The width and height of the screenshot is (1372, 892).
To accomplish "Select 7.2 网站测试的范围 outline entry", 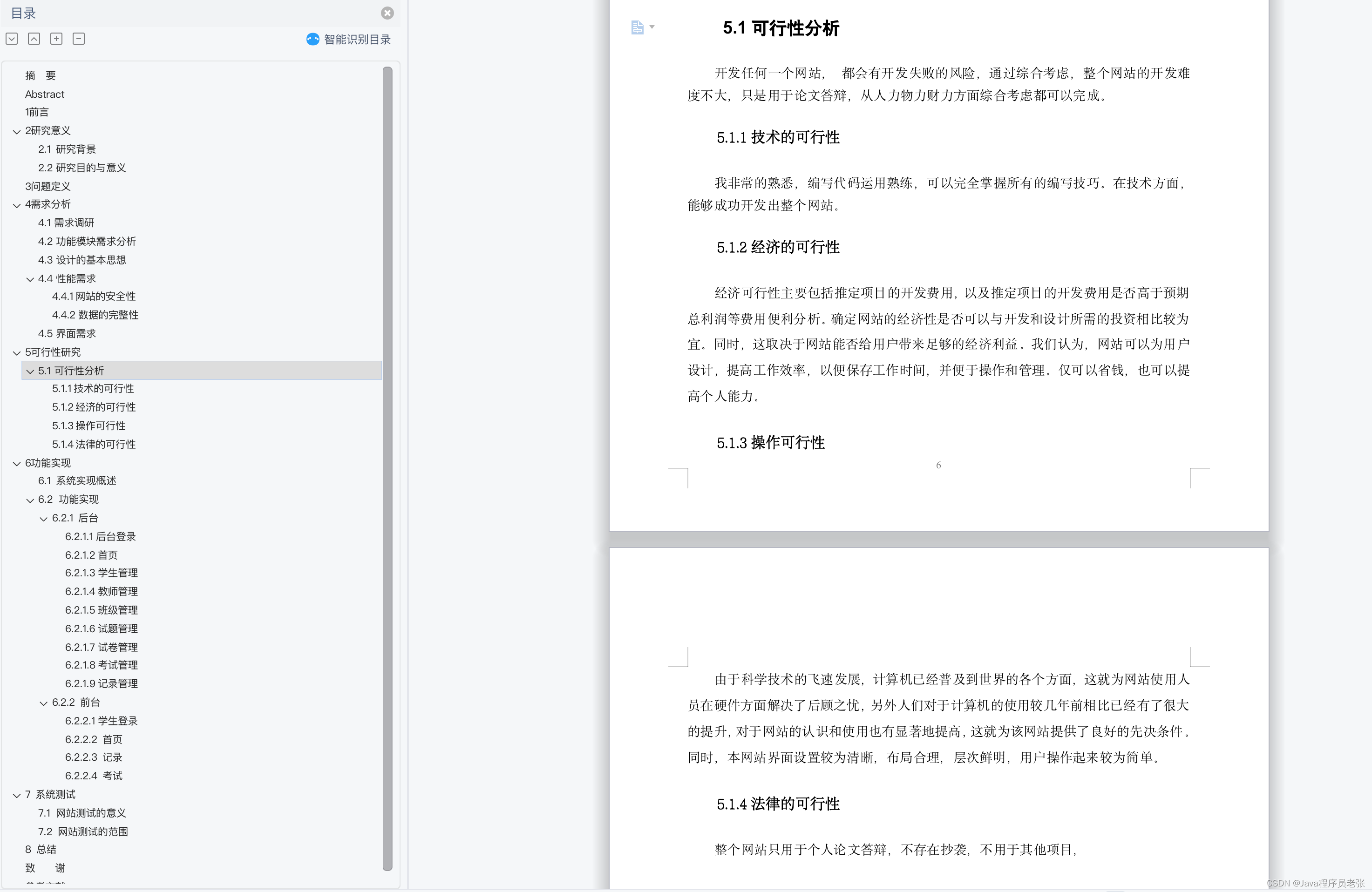I will click(x=83, y=831).
